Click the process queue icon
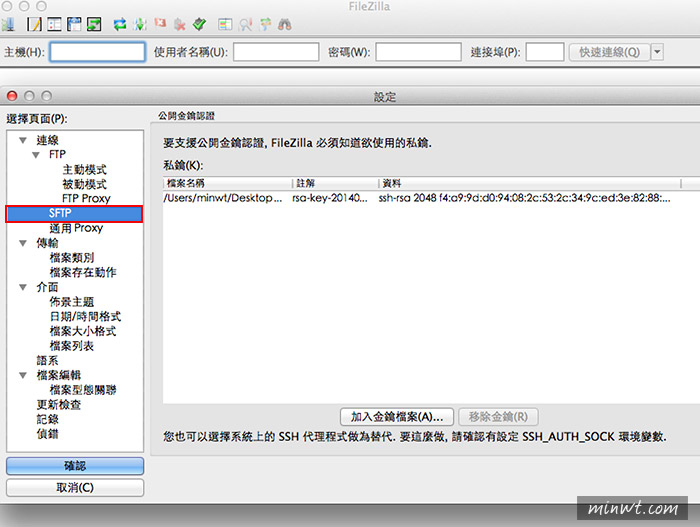700x527 pixels. coord(140,24)
